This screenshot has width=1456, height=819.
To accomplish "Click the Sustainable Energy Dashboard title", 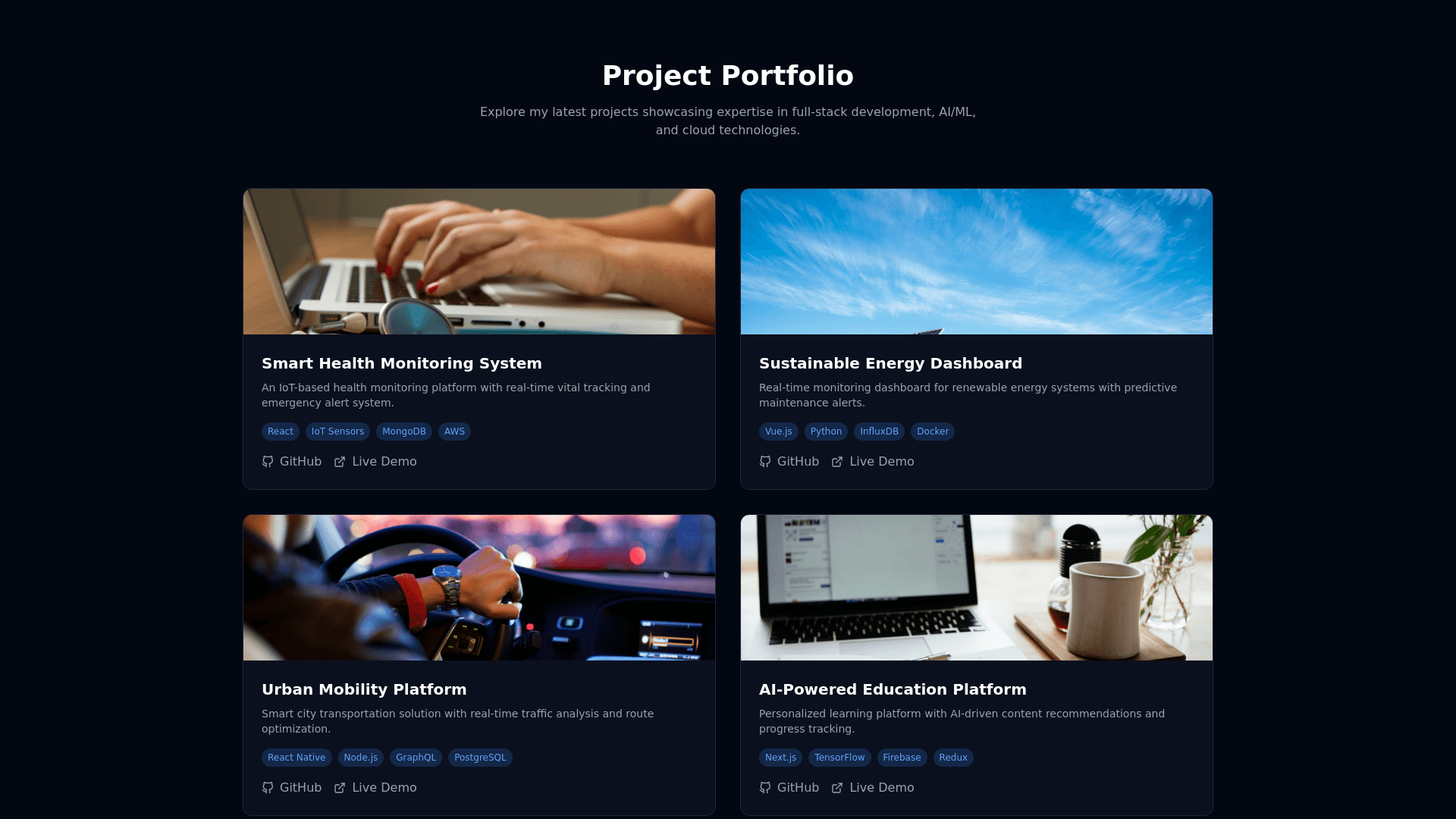I will point(890,363).
